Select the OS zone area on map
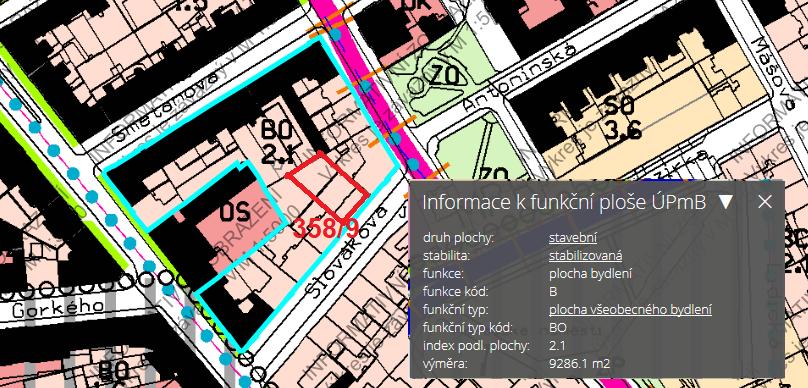This screenshot has height=388, width=808. pos(234,212)
